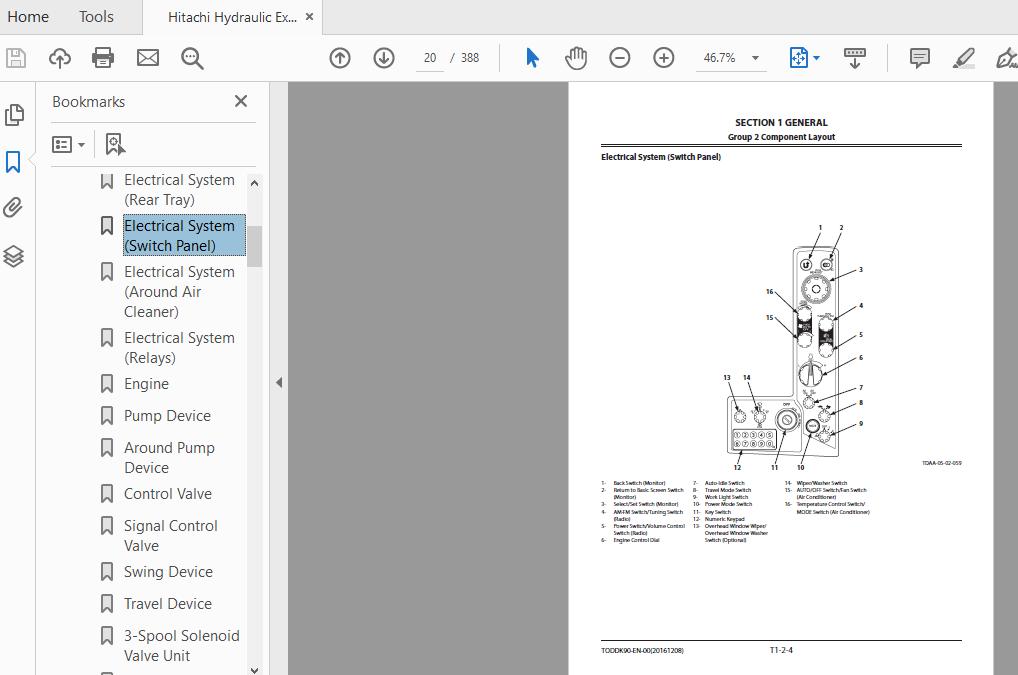This screenshot has height=675, width=1018.
Task: Collapse the navigation pane arrow
Action: coord(279,382)
